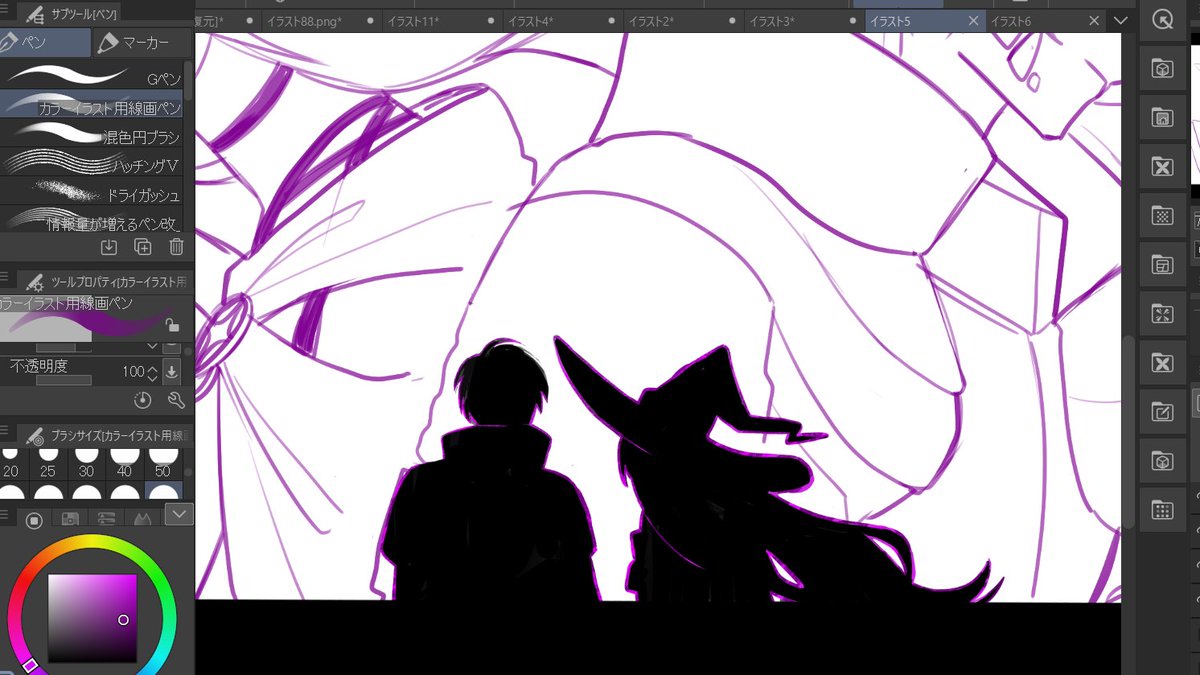Select brush size 40 preset
Screen dimensions: 1200x675
(x=124, y=463)
